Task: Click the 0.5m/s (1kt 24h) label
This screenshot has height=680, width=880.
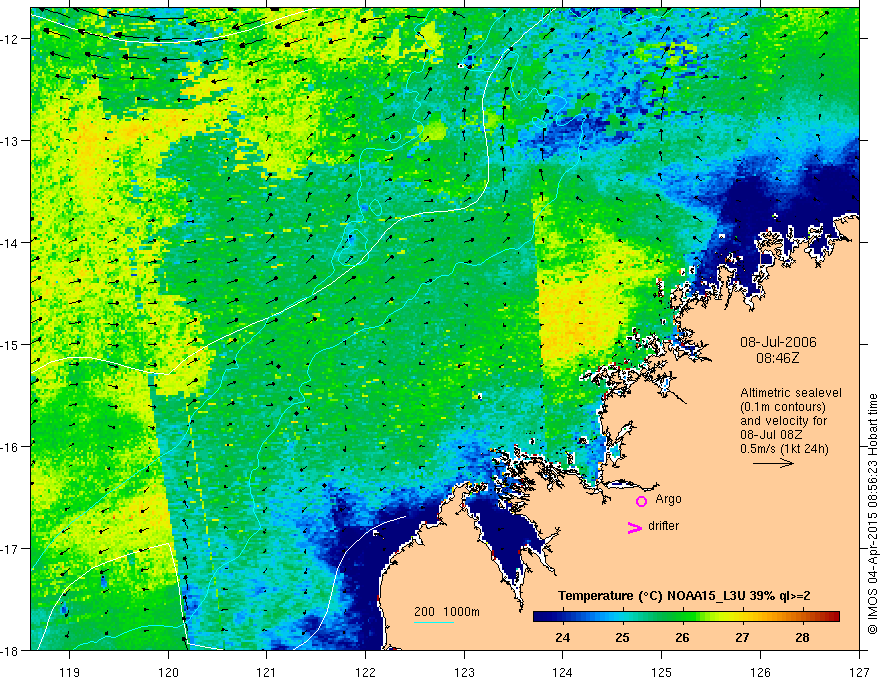Action: click(784, 449)
